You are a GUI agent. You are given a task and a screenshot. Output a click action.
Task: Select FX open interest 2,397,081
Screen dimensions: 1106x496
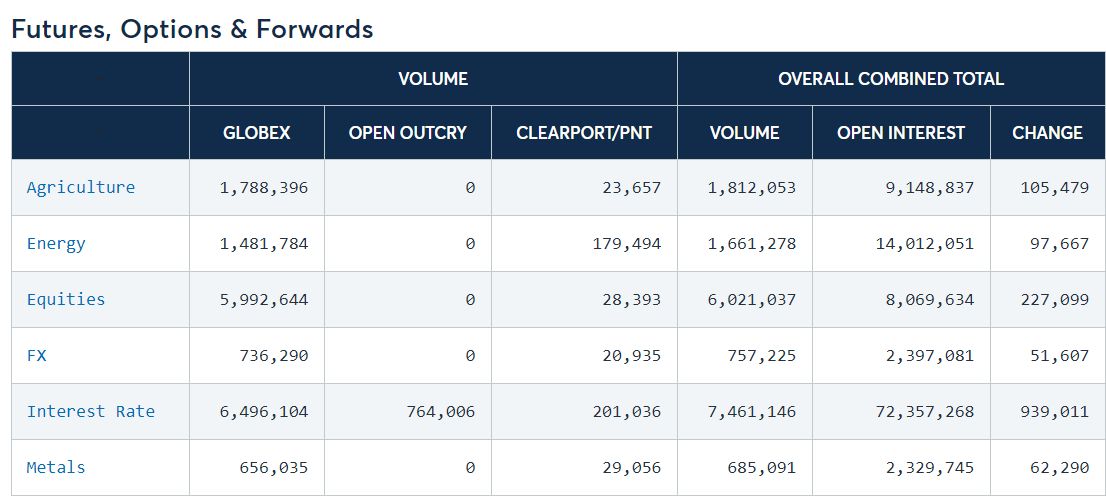(x=929, y=356)
